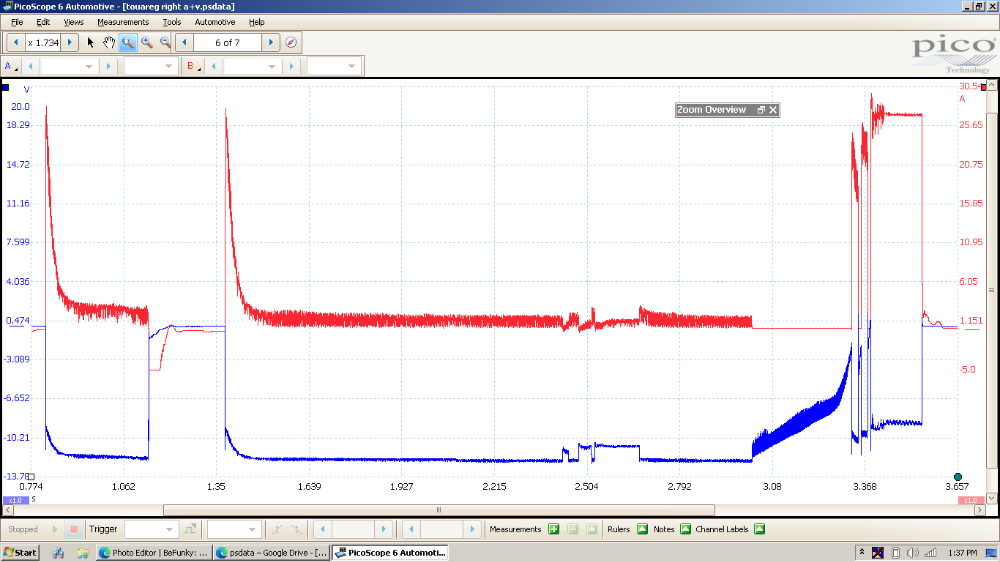Activate the hand pan tool
The image size is (1000, 562).
click(x=109, y=43)
